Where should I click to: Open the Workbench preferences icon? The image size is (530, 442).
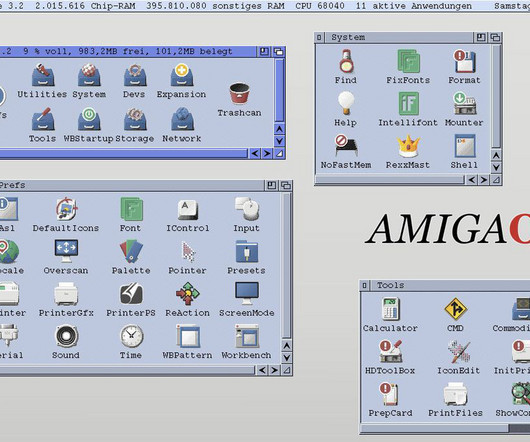pos(247,336)
